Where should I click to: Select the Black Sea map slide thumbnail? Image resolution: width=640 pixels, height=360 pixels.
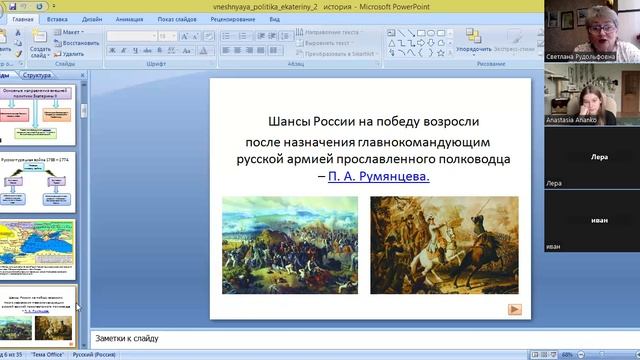[37, 250]
